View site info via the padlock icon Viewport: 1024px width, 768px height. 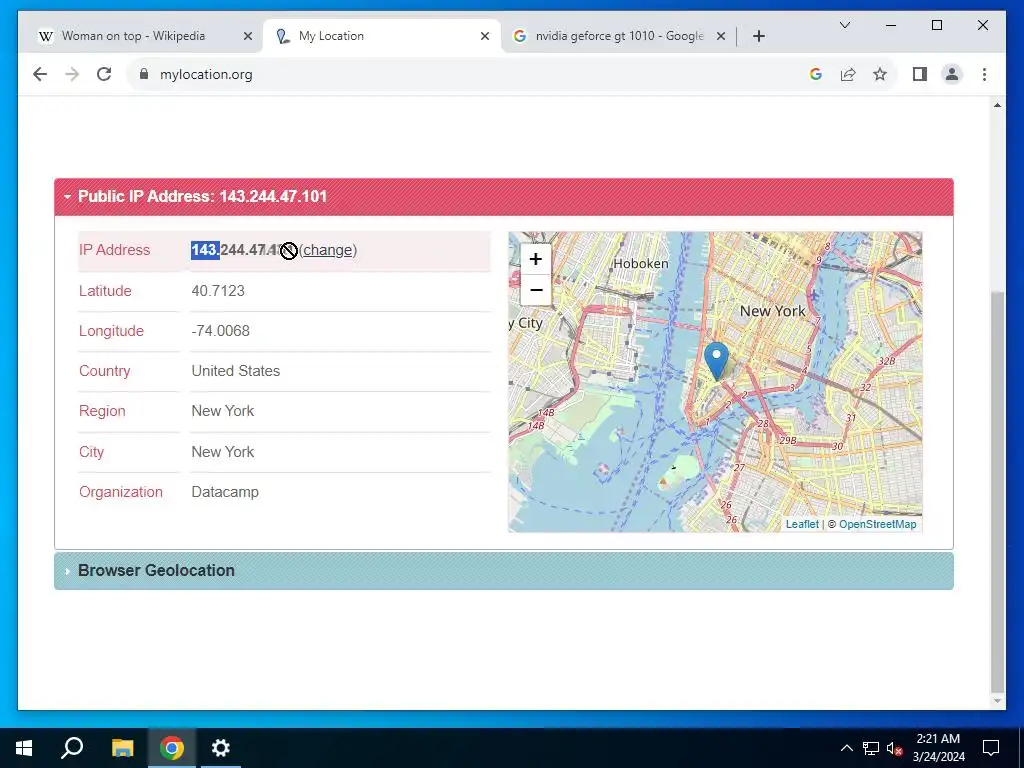(x=144, y=74)
